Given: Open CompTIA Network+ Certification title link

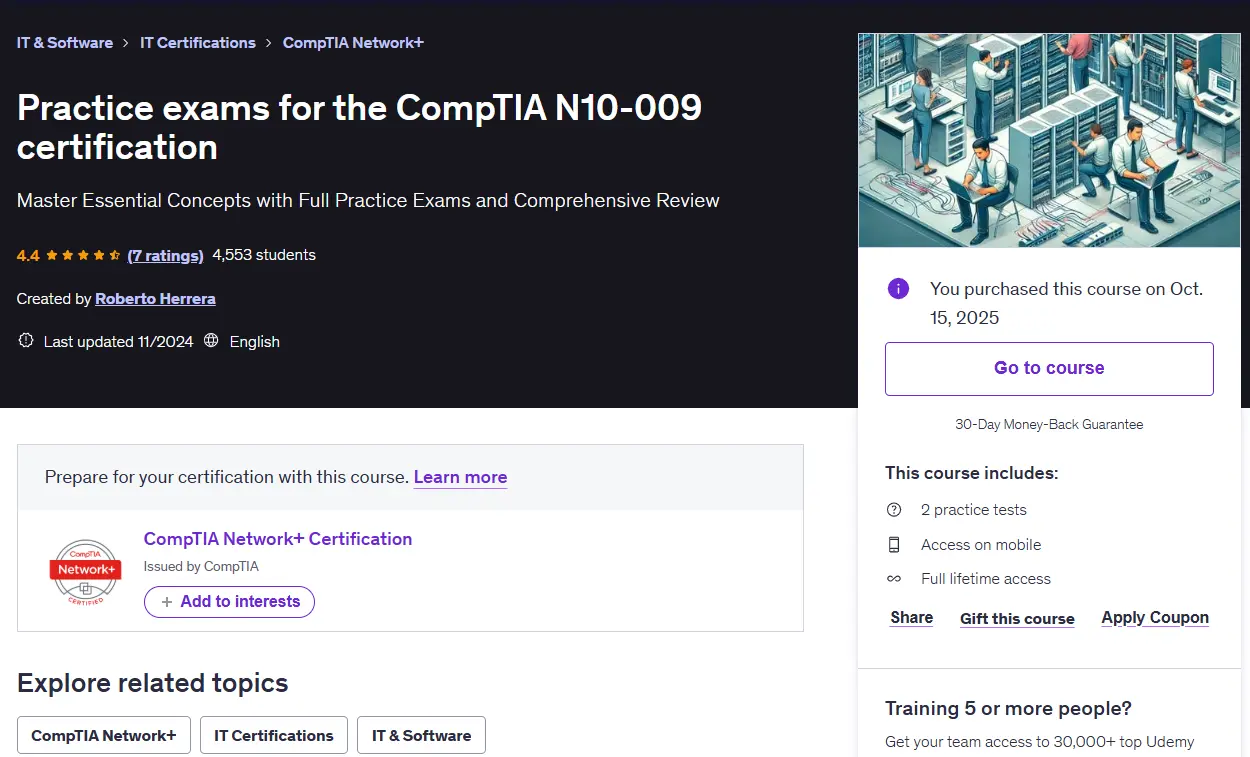Looking at the screenshot, I should point(278,539).
